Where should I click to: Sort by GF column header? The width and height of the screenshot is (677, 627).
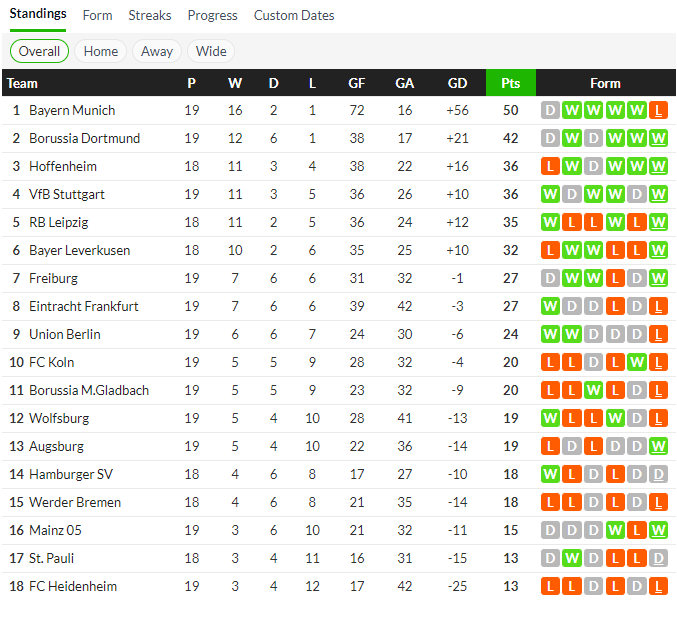pos(357,83)
